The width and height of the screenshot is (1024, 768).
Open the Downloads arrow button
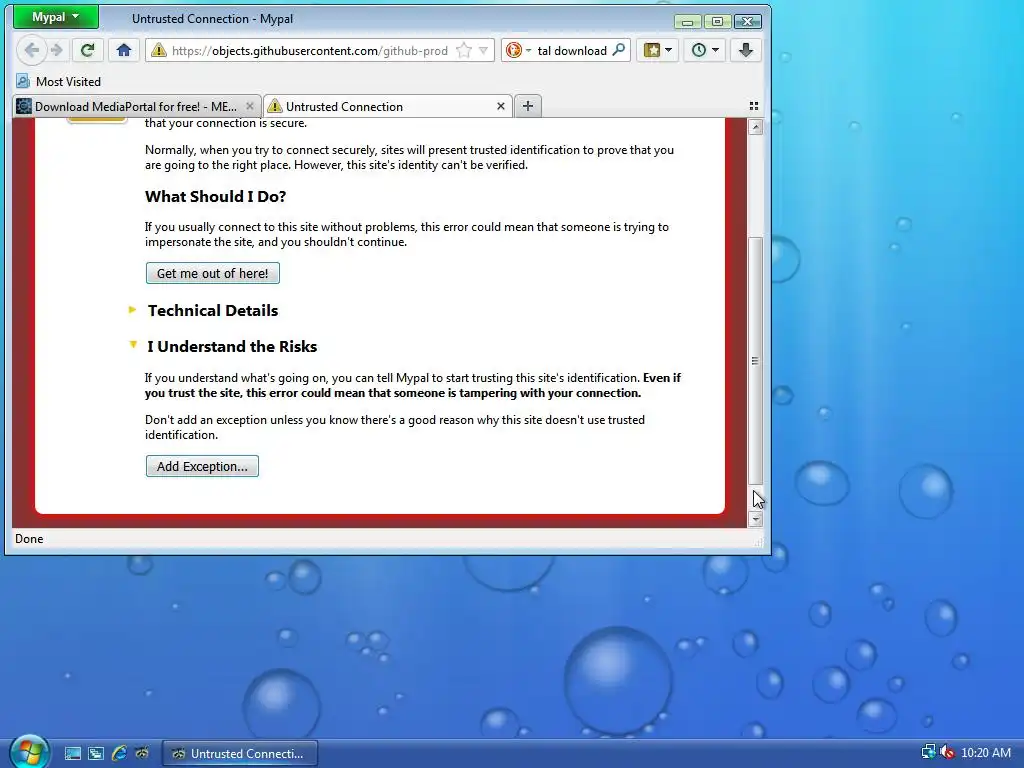(746, 50)
